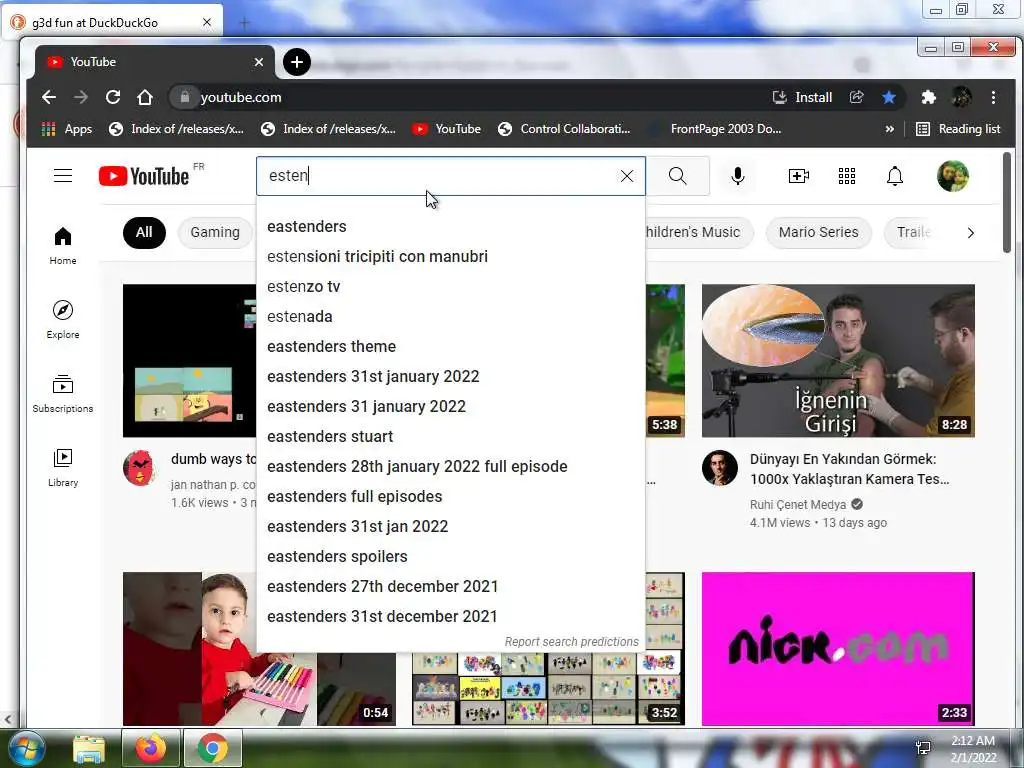Expand hidden bookmarks chevron

[x=889, y=129]
